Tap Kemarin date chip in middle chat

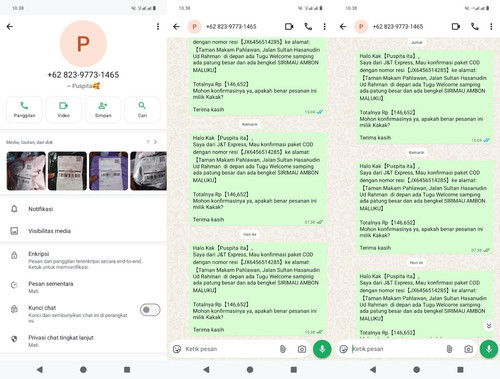[250, 124]
